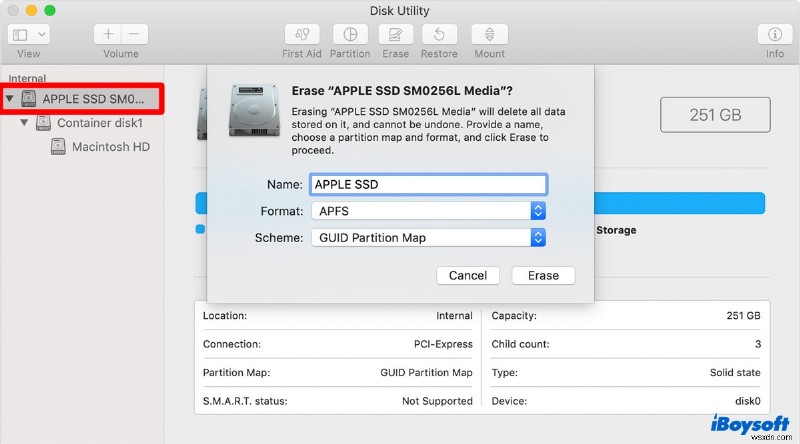
Task: Choose the Restore toolbar icon
Action: coord(439,34)
